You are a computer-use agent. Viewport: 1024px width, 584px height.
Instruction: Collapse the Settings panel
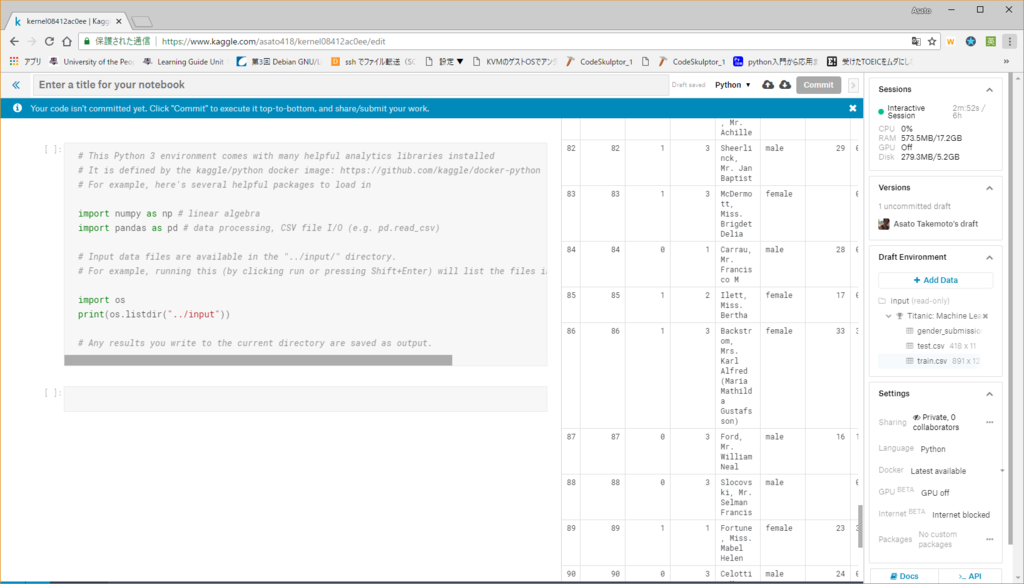coord(989,394)
